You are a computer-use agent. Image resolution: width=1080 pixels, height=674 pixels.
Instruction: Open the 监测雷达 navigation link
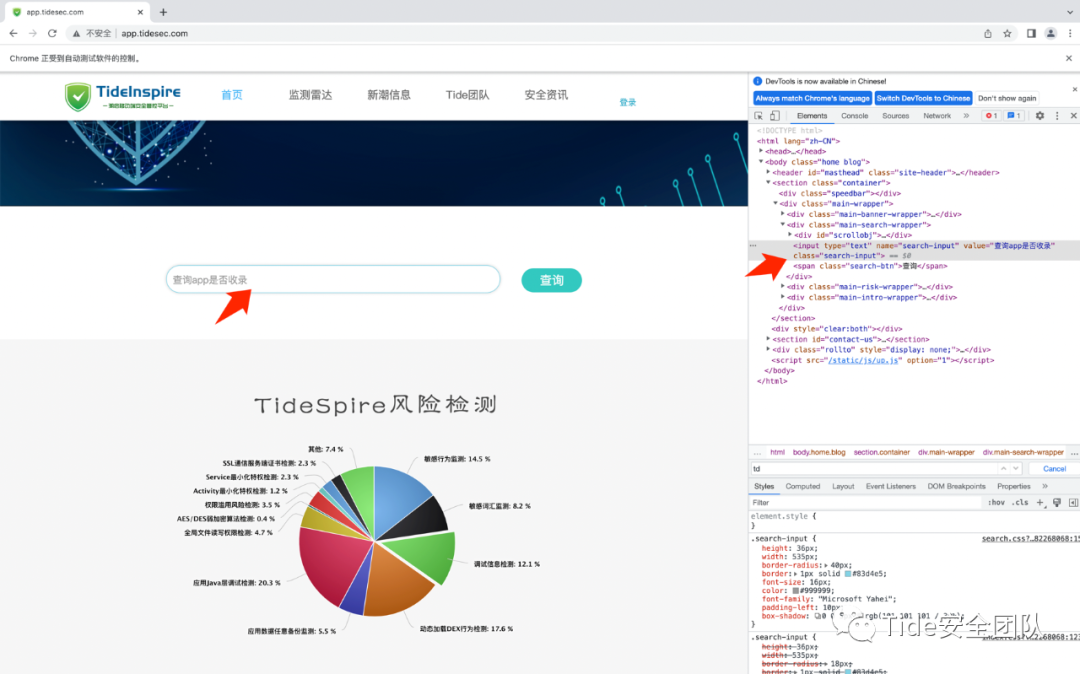pyautogui.click(x=310, y=95)
